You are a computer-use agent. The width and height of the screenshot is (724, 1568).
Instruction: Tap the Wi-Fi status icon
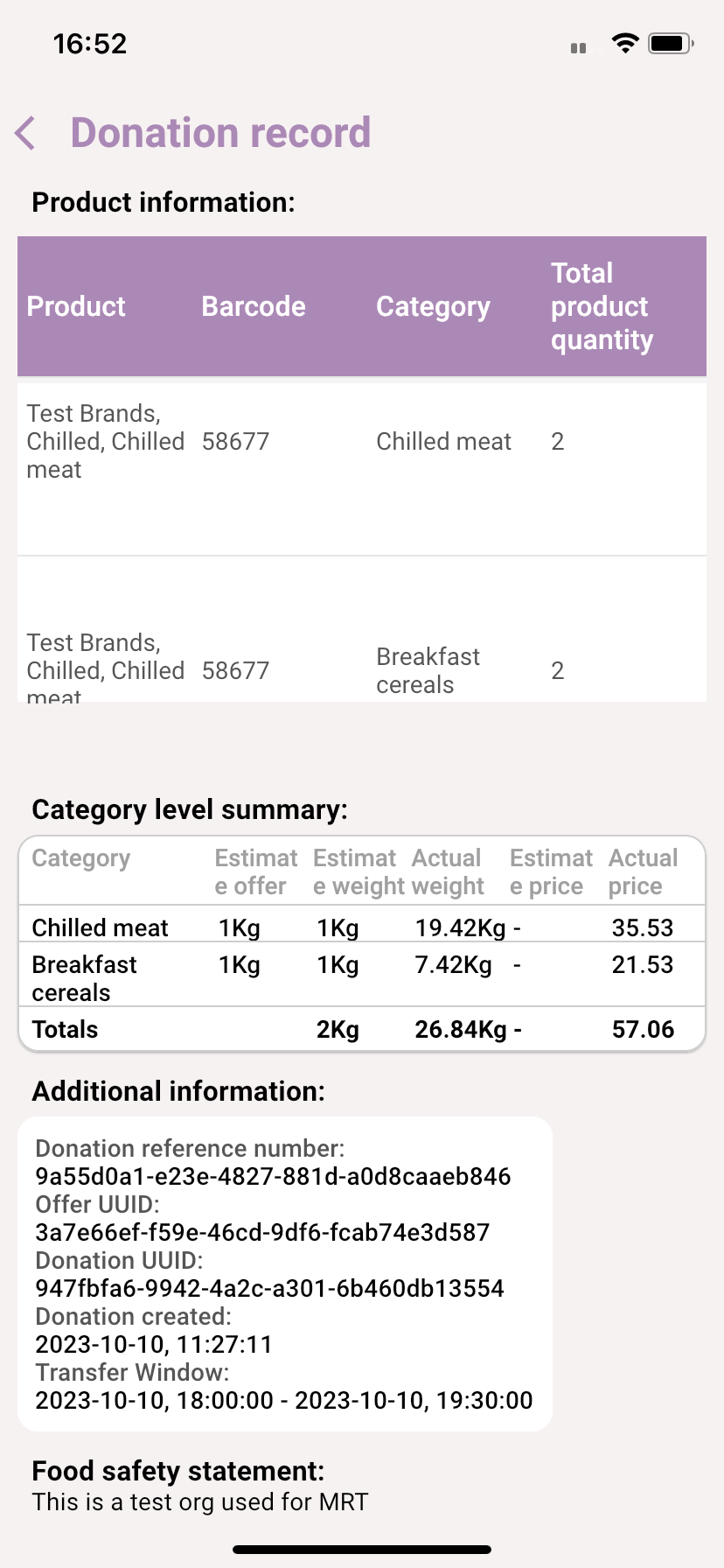point(625,43)
